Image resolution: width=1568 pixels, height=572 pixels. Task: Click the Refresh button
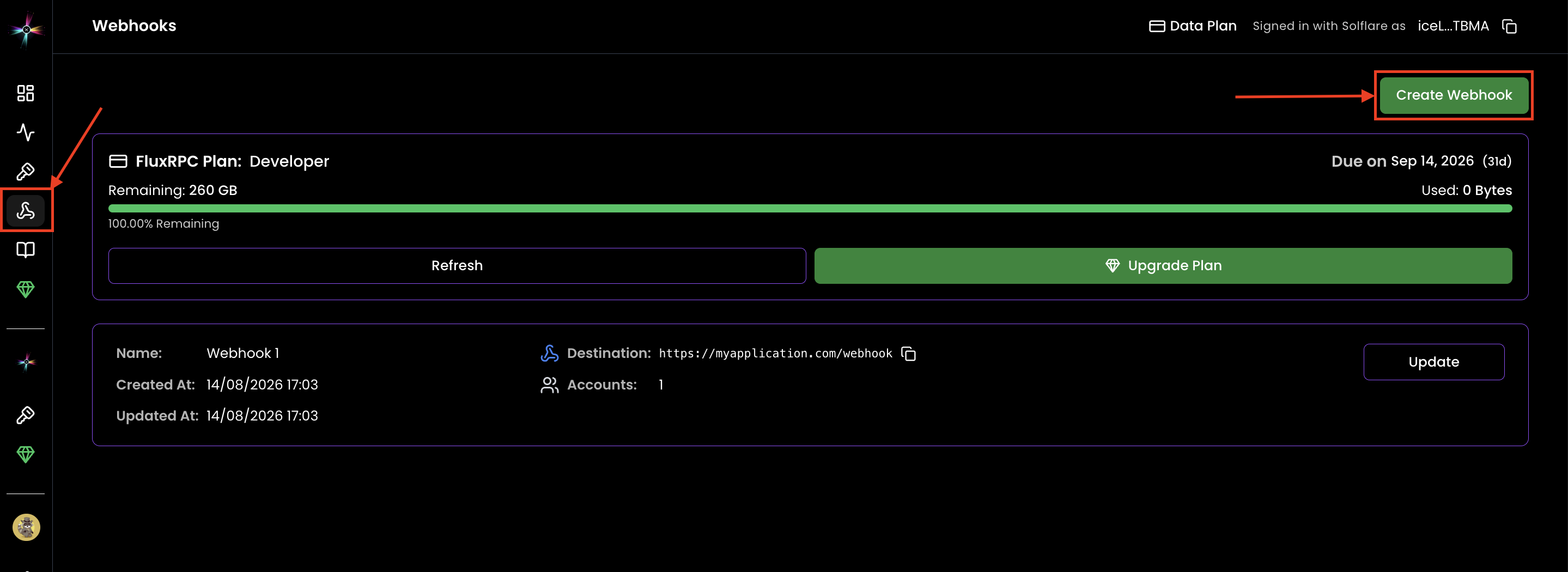tap(457, 265)
